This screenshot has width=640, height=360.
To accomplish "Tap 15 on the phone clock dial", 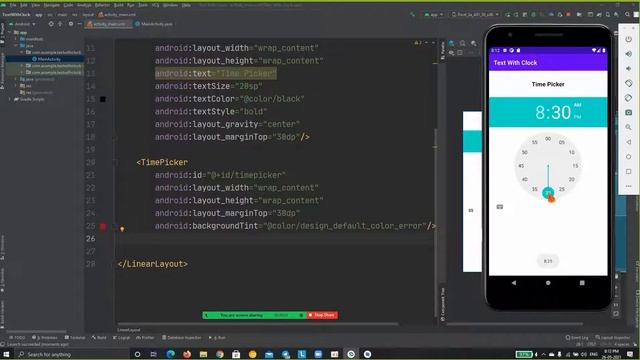I will click(575, 166).
